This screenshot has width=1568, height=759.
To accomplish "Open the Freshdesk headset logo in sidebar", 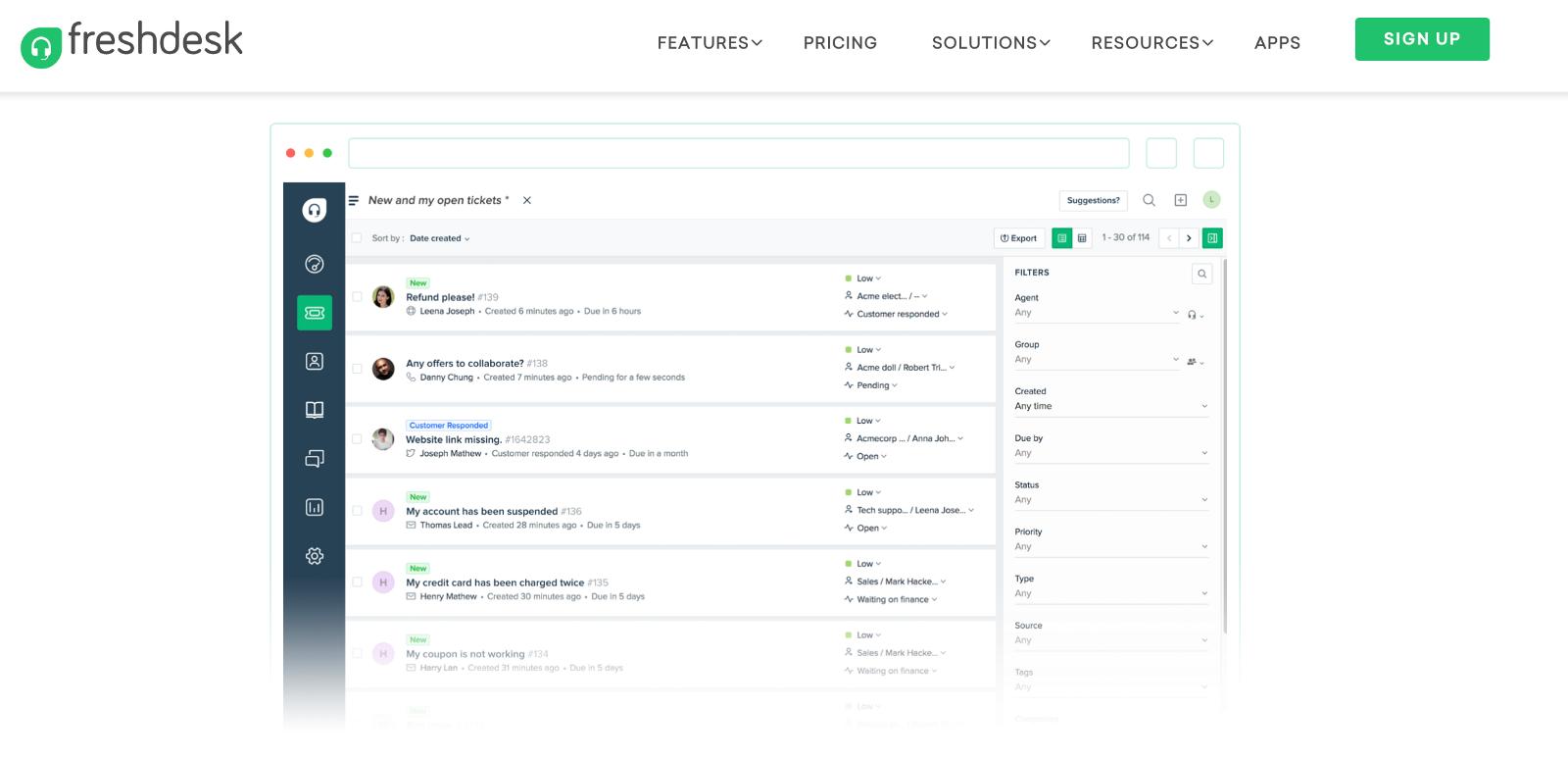I will tap(315, 210).
